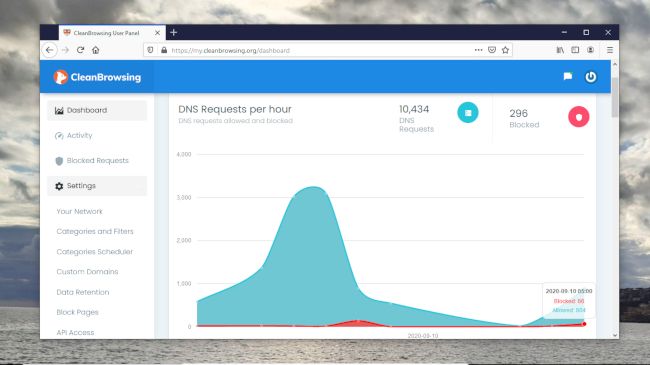Click scrollbar down arrow
Image resolution: width=650 pixels, height=365 pixels.
coord(615,335)
